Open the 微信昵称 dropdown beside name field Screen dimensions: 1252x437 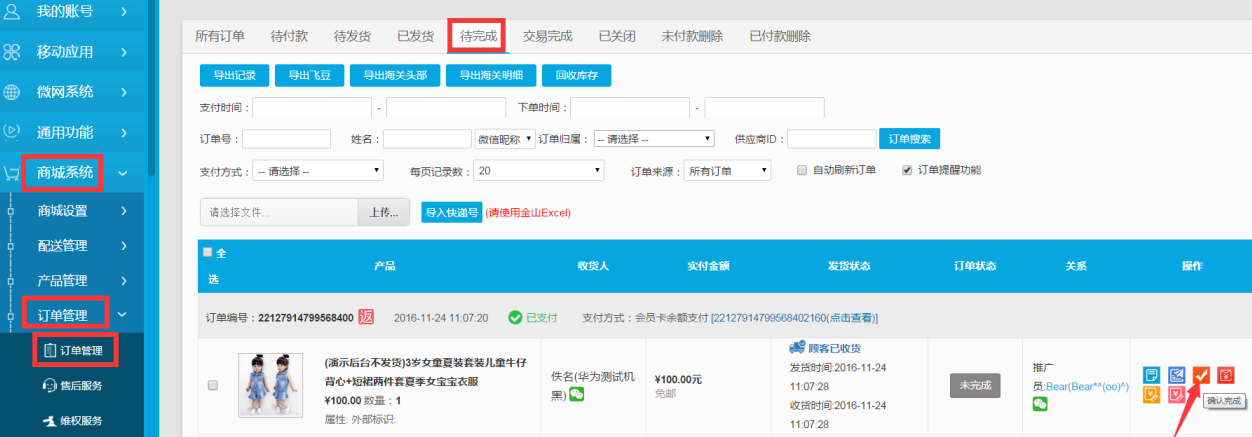pos(504,139)
